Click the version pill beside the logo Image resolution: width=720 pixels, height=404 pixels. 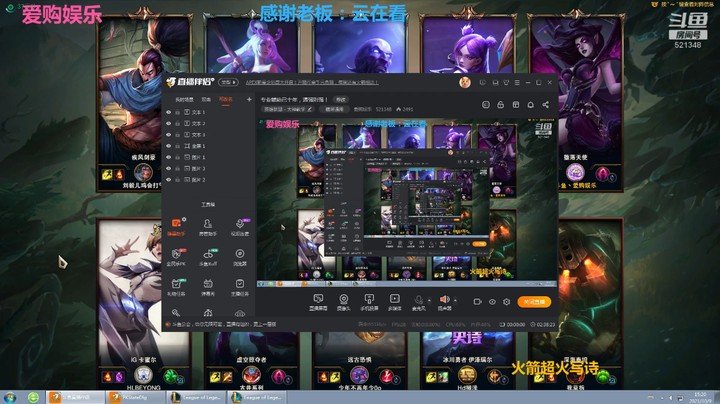[228, 82]
